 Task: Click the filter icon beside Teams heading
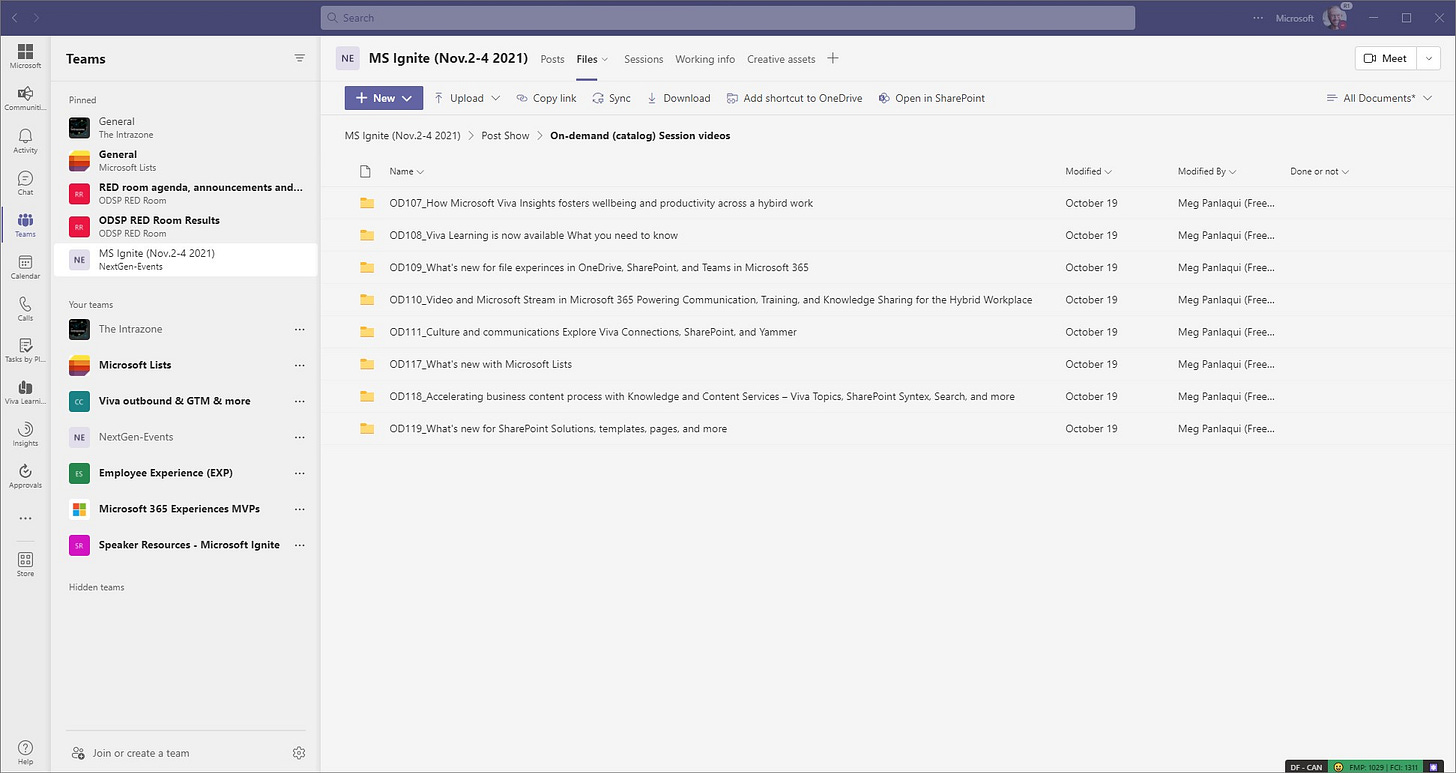click(299, 58)
